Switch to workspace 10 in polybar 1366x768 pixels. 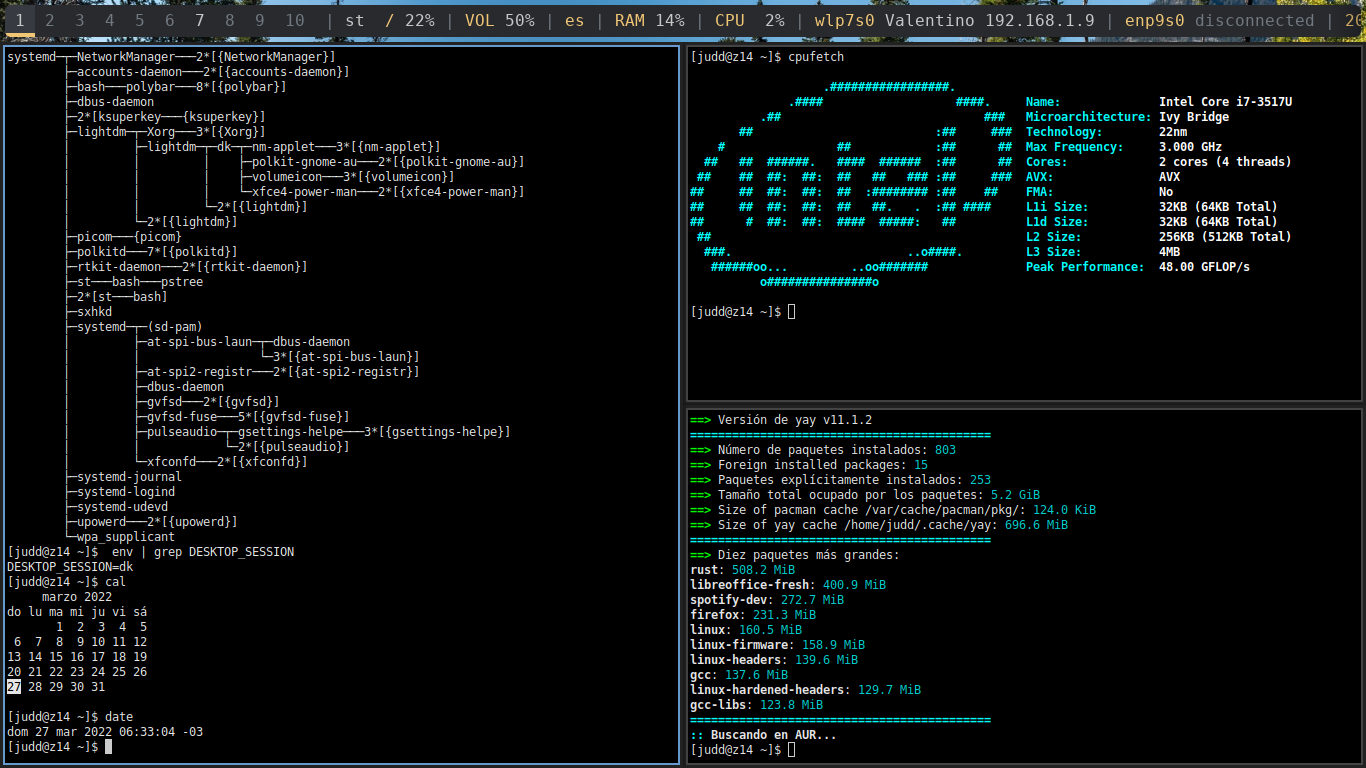[294, 20]
